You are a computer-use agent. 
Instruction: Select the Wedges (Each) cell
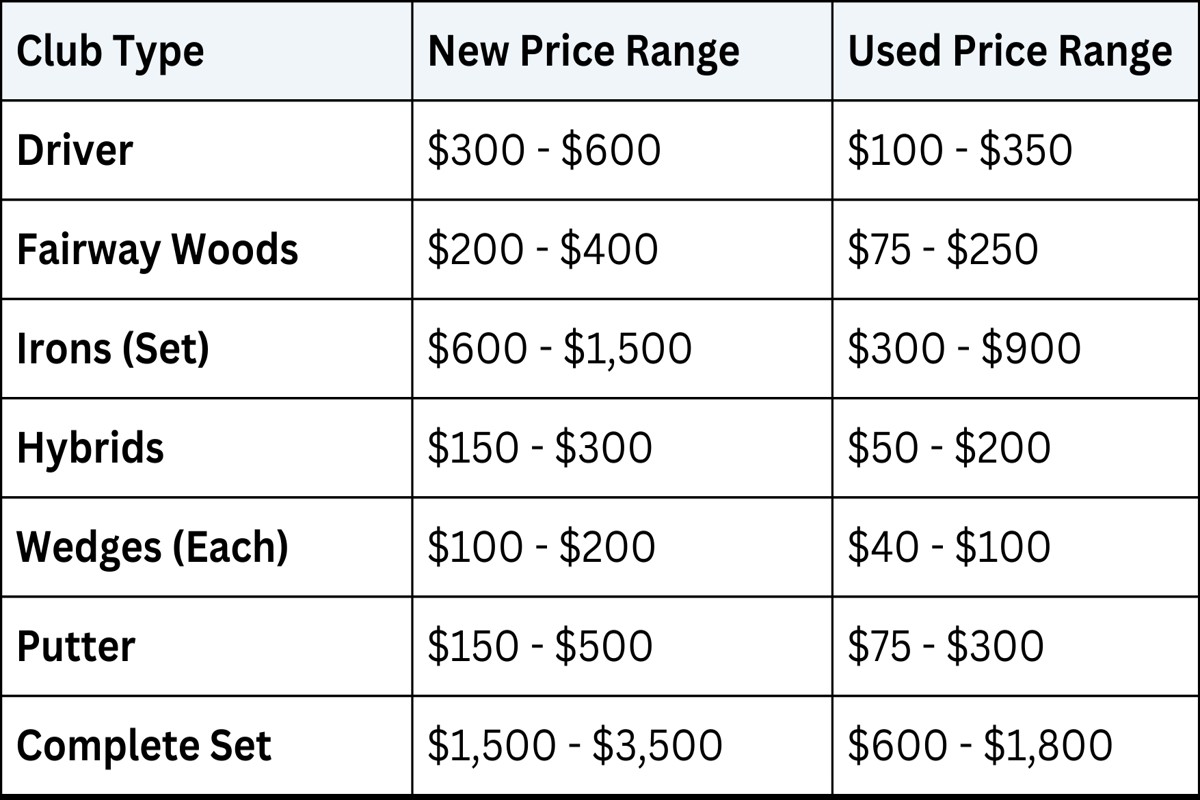coord(152,547)
